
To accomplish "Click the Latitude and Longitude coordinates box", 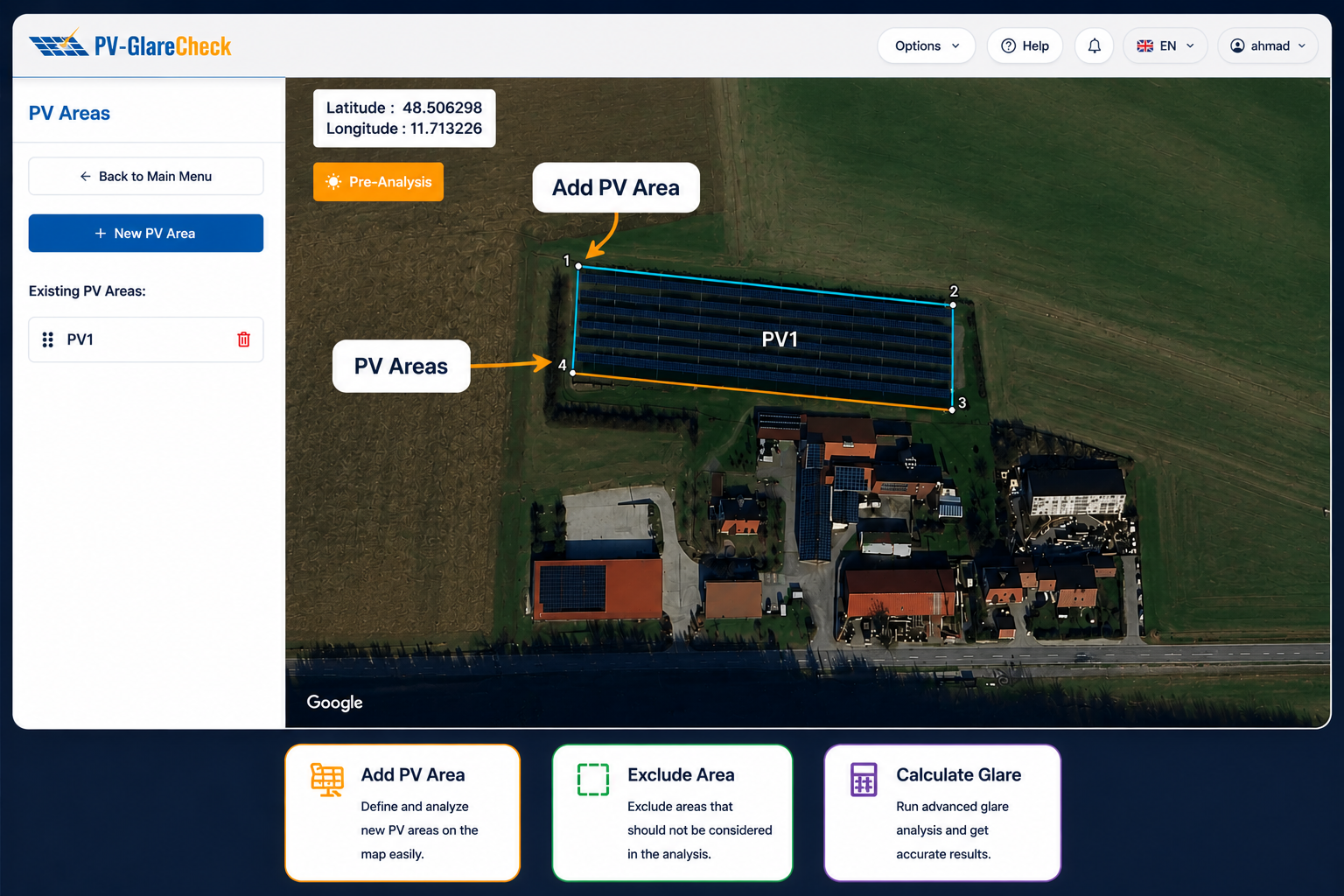I will (404, 118).
